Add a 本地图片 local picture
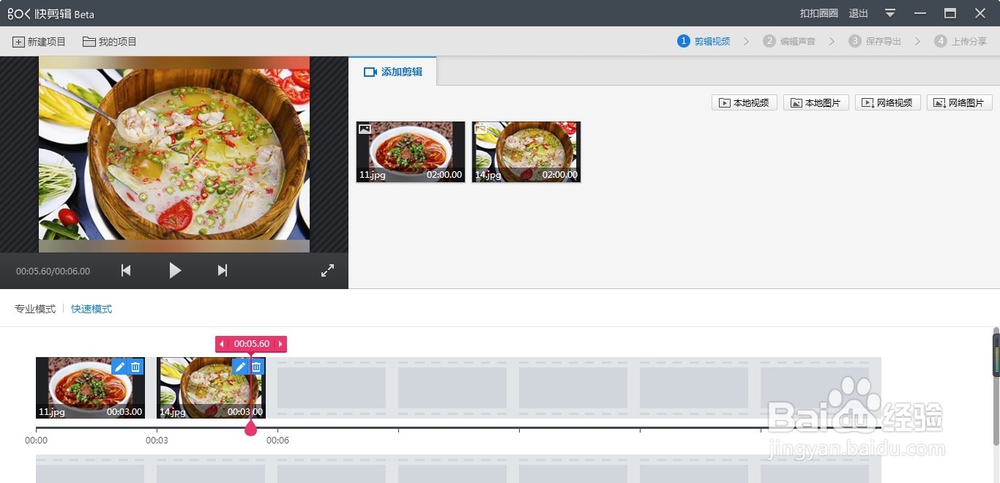Viewport: 1000px width, 483px height. pos(816,103)
